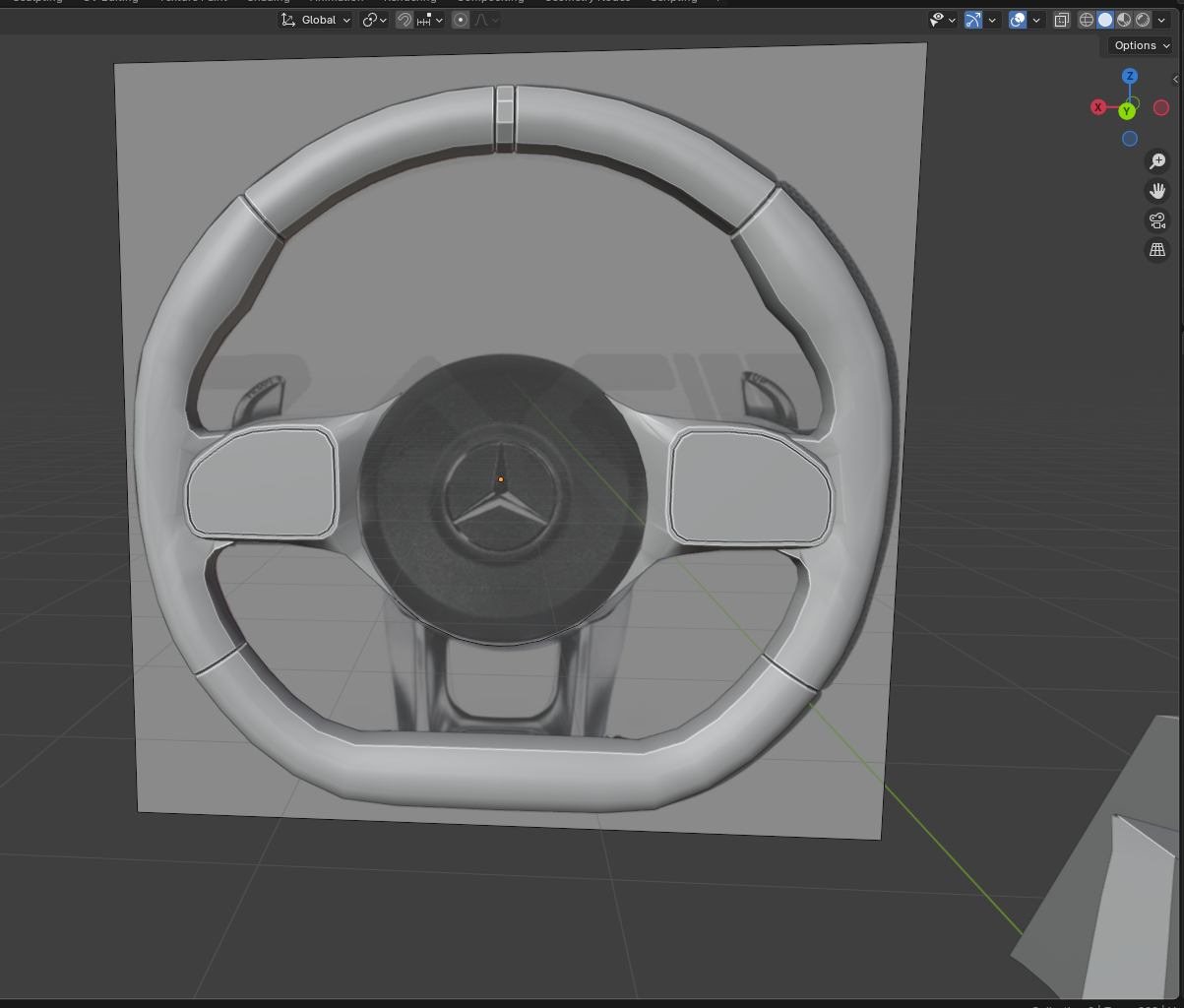Toggle proportional editing

point(460,20)
